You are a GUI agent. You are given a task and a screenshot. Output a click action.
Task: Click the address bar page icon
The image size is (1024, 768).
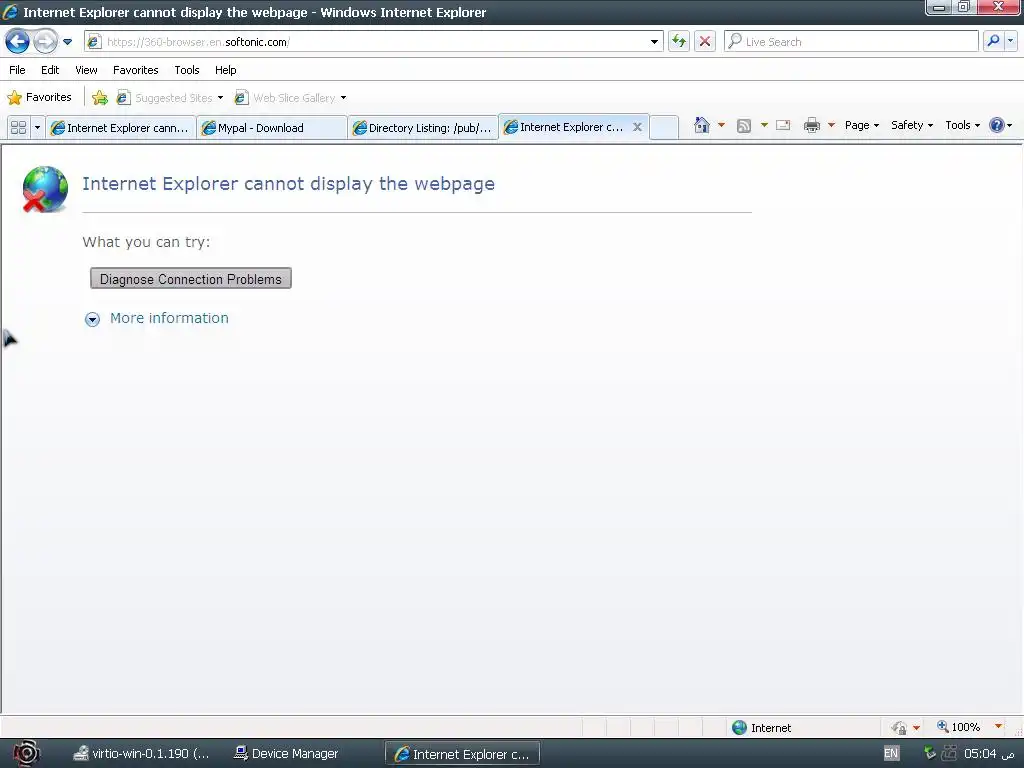tap(94, 42)
